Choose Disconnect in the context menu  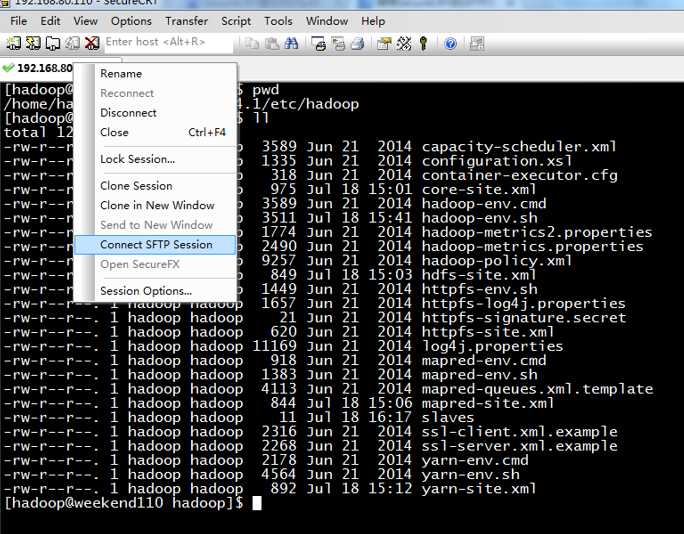[155, 113]
